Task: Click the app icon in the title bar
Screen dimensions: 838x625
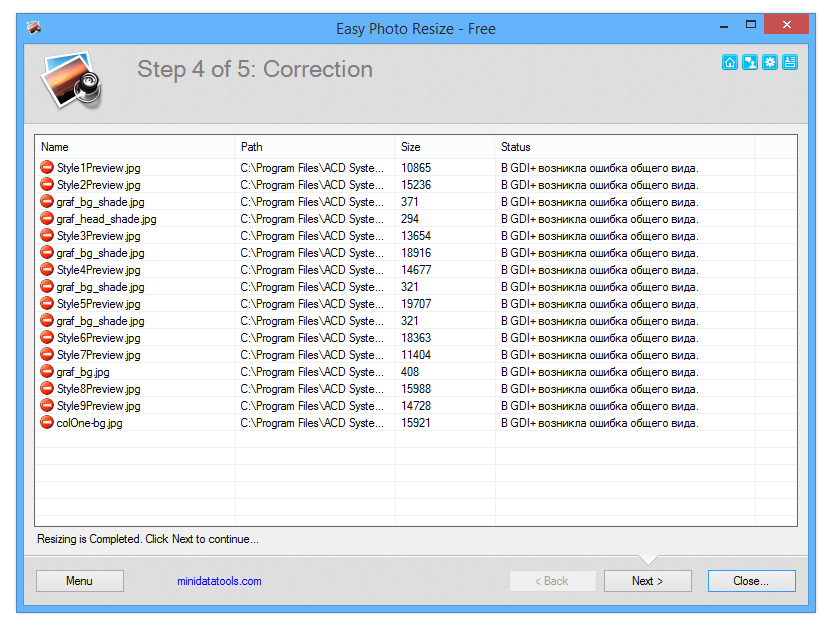Action: coord(34,27)
